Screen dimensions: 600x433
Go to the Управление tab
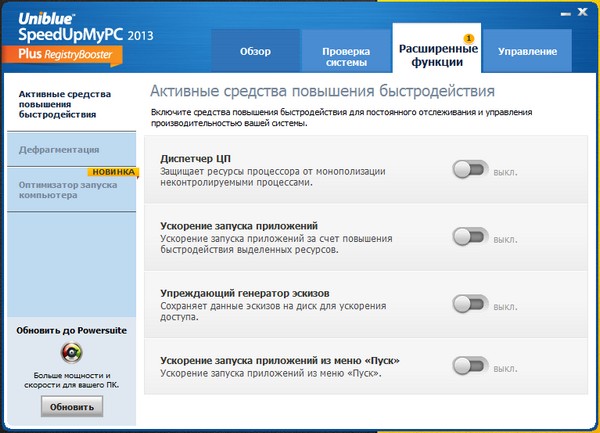[x=528, y=51]
